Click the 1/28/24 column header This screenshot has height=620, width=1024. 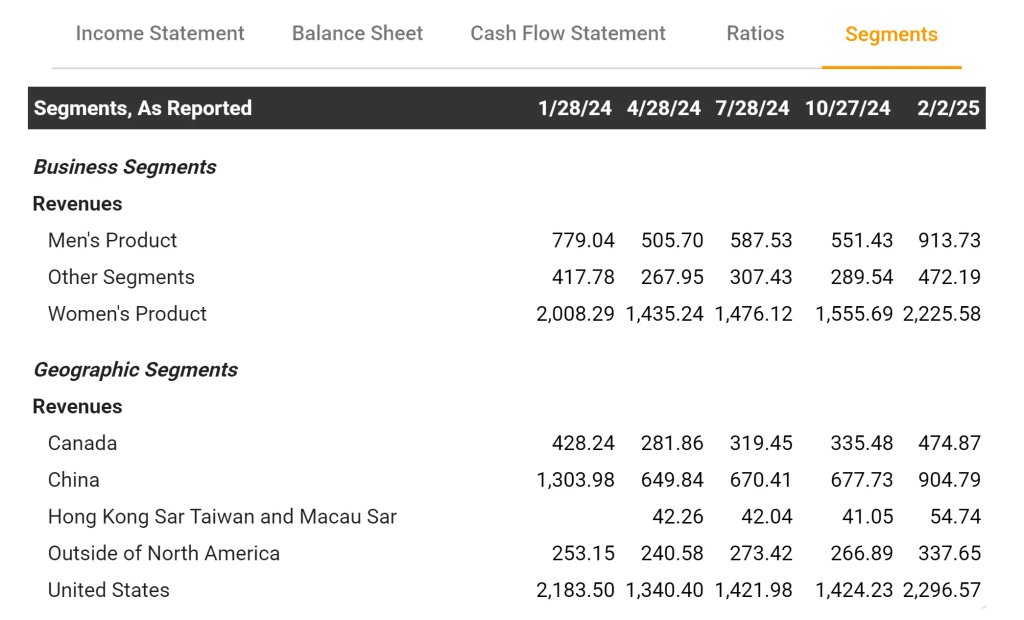tap(574, 108)
